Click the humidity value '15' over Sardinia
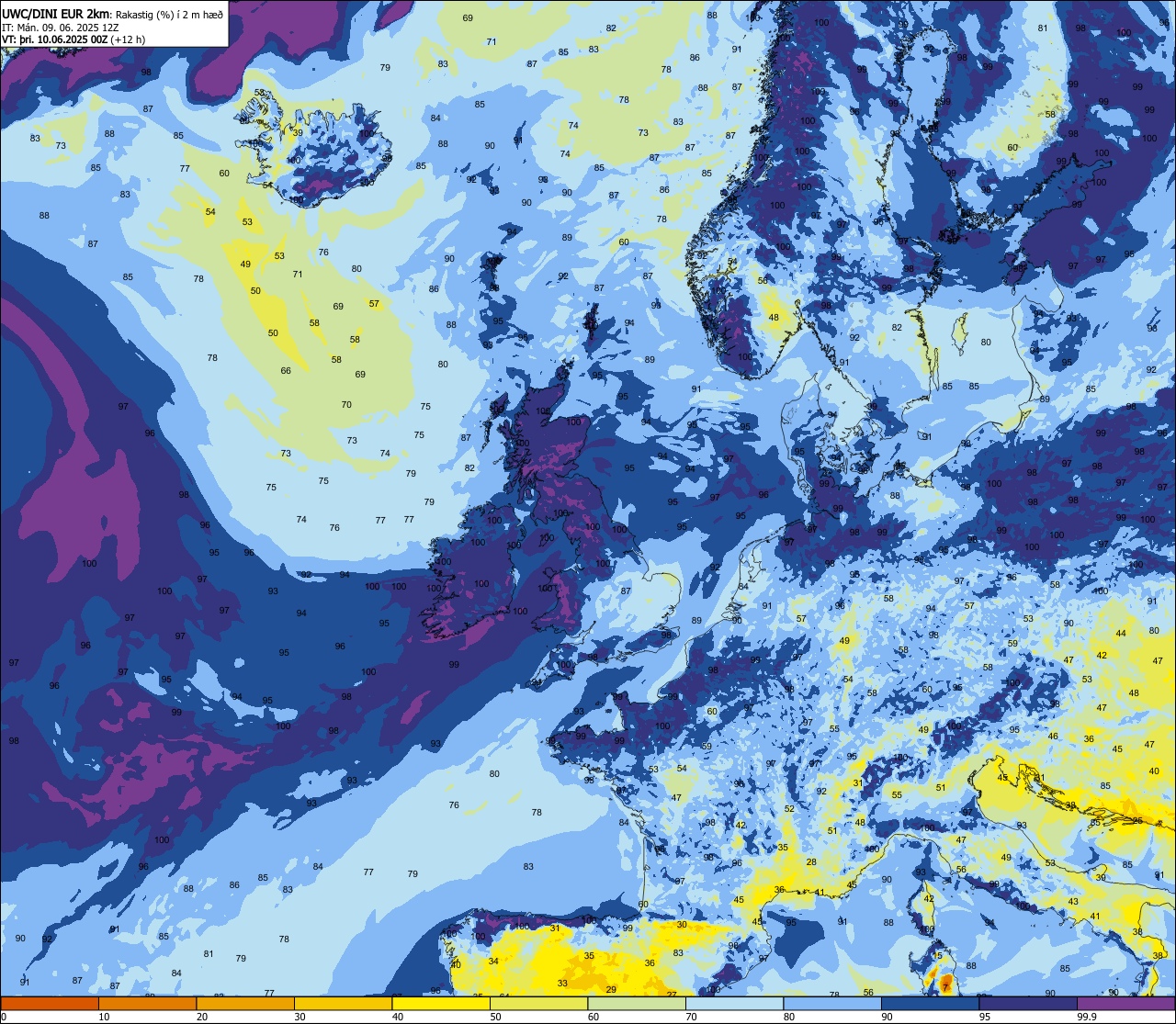This screenshot has height=1024, width=1176. pyautogui.click(x=937, y=956)
